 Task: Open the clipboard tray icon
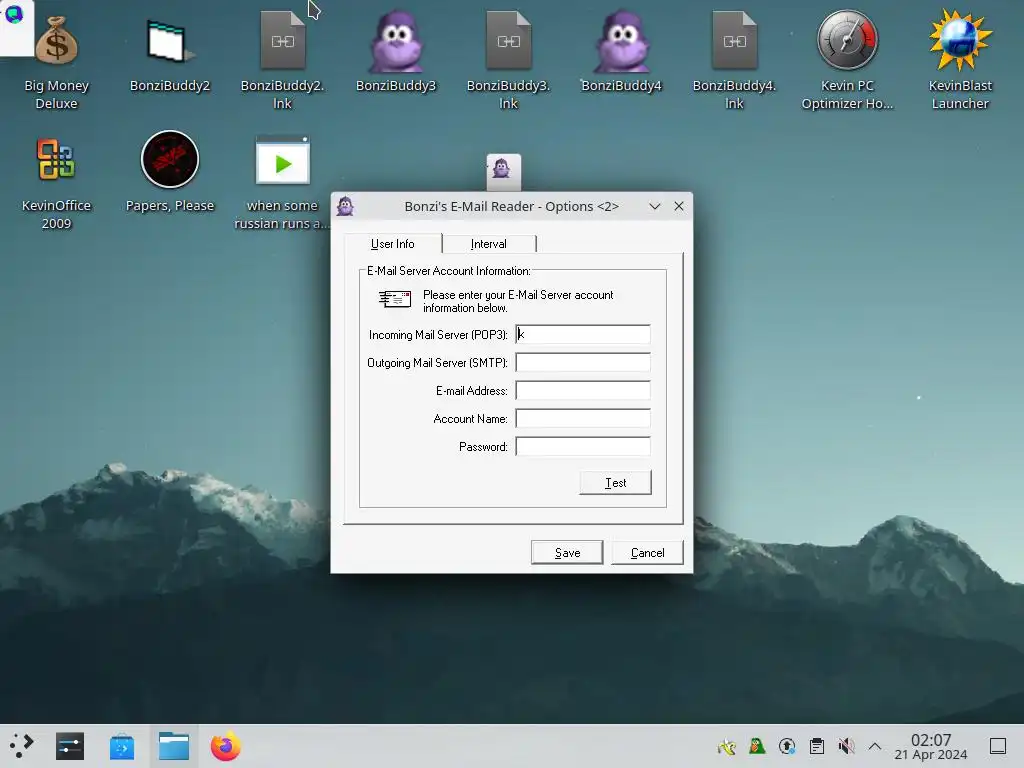[x=817, y=746]
